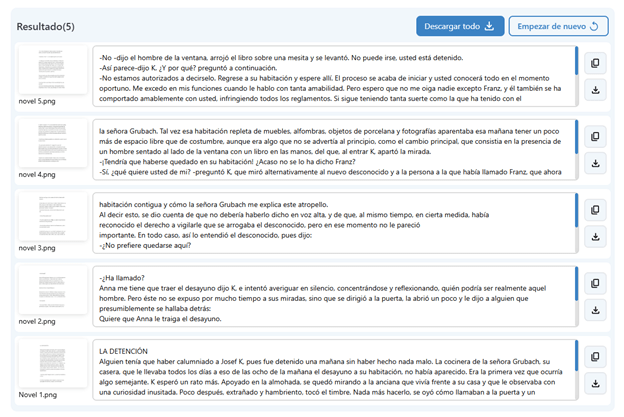Open the novel 3.png thumbnail
Viewport: 624px width, 417px height.
pyautogui.click(x=53, y=216)
